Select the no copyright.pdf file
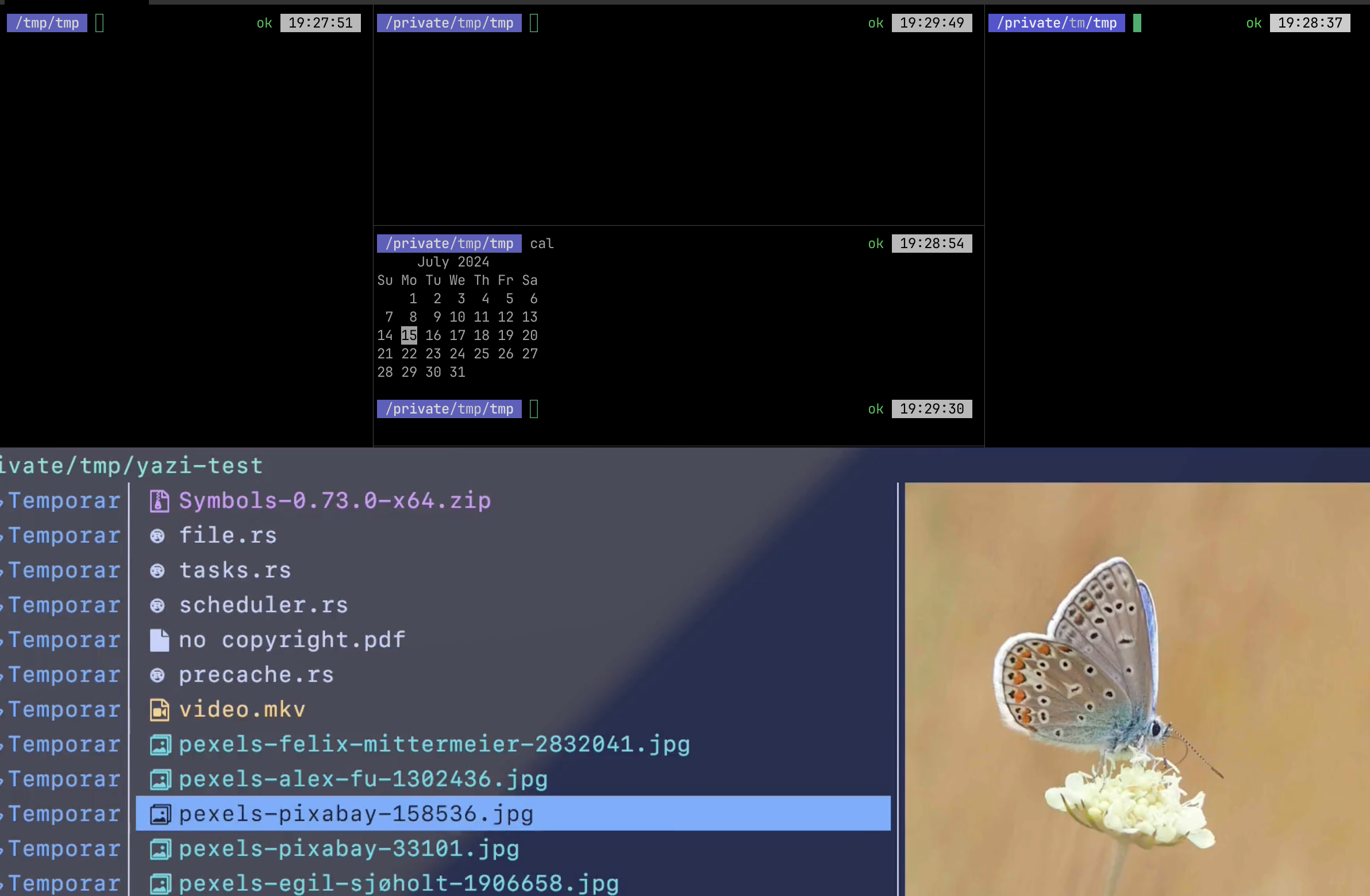1370x896 pixels. point(292,639)
